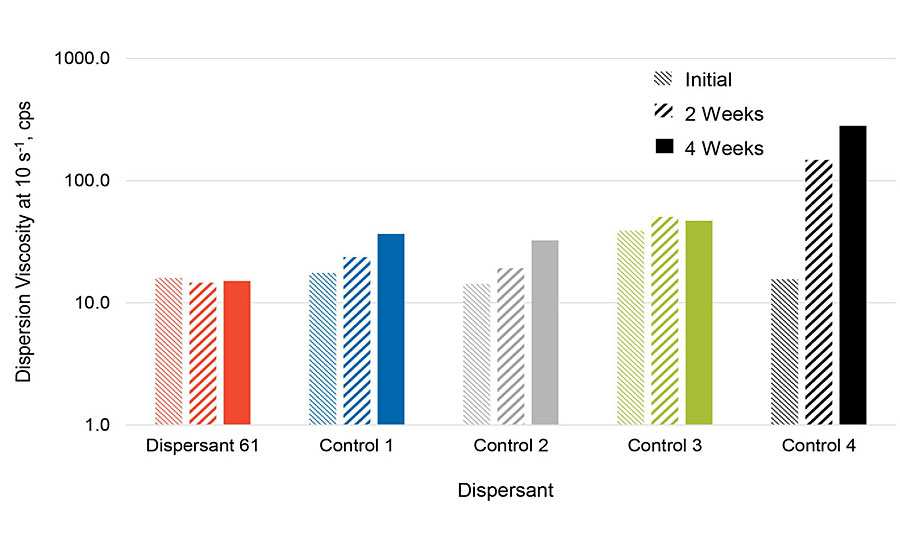Click the Dispersion Viscosity y-axis title

coord(24,241)
